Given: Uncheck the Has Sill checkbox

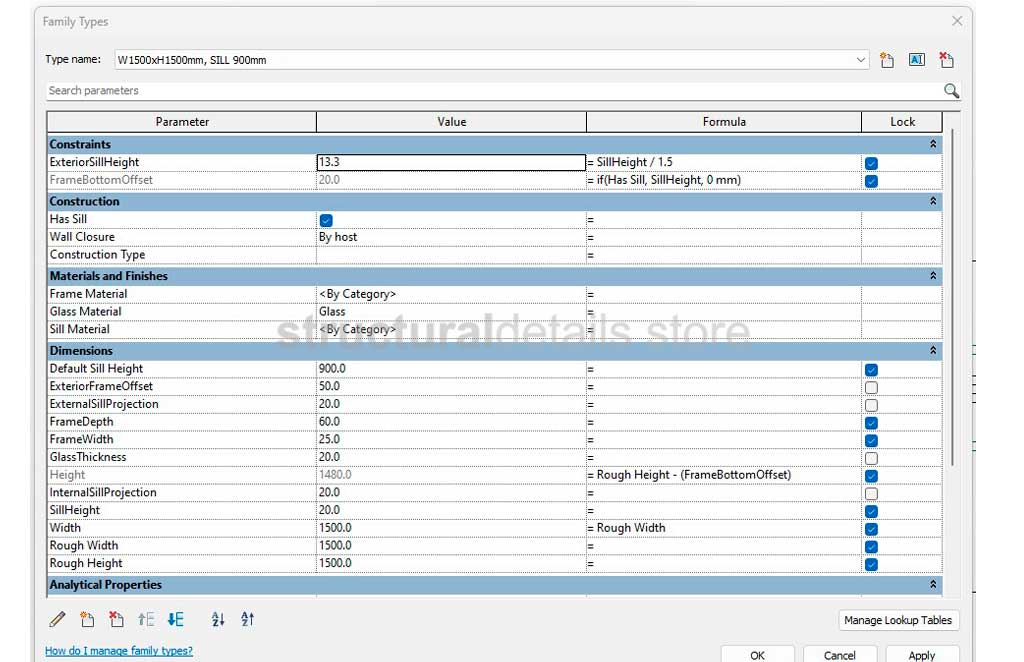Looking at the screenshot, I should coord(326,220).
